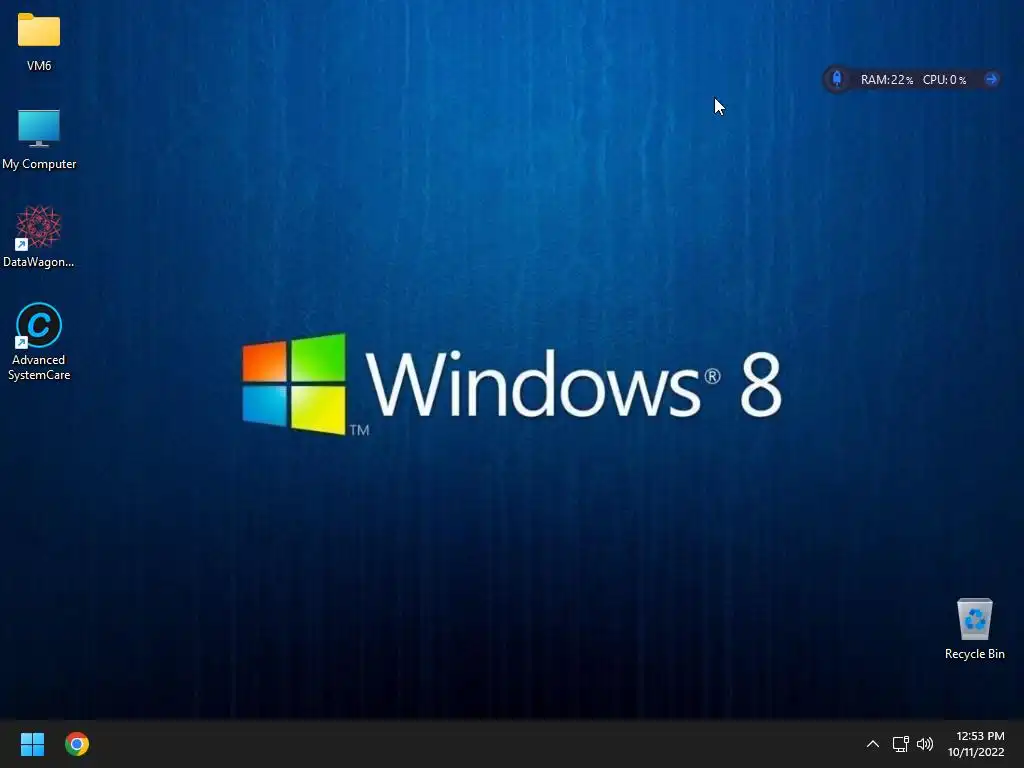Select the Recycle Bin icon
1024x768 pixels.
(x=974, y=619)
